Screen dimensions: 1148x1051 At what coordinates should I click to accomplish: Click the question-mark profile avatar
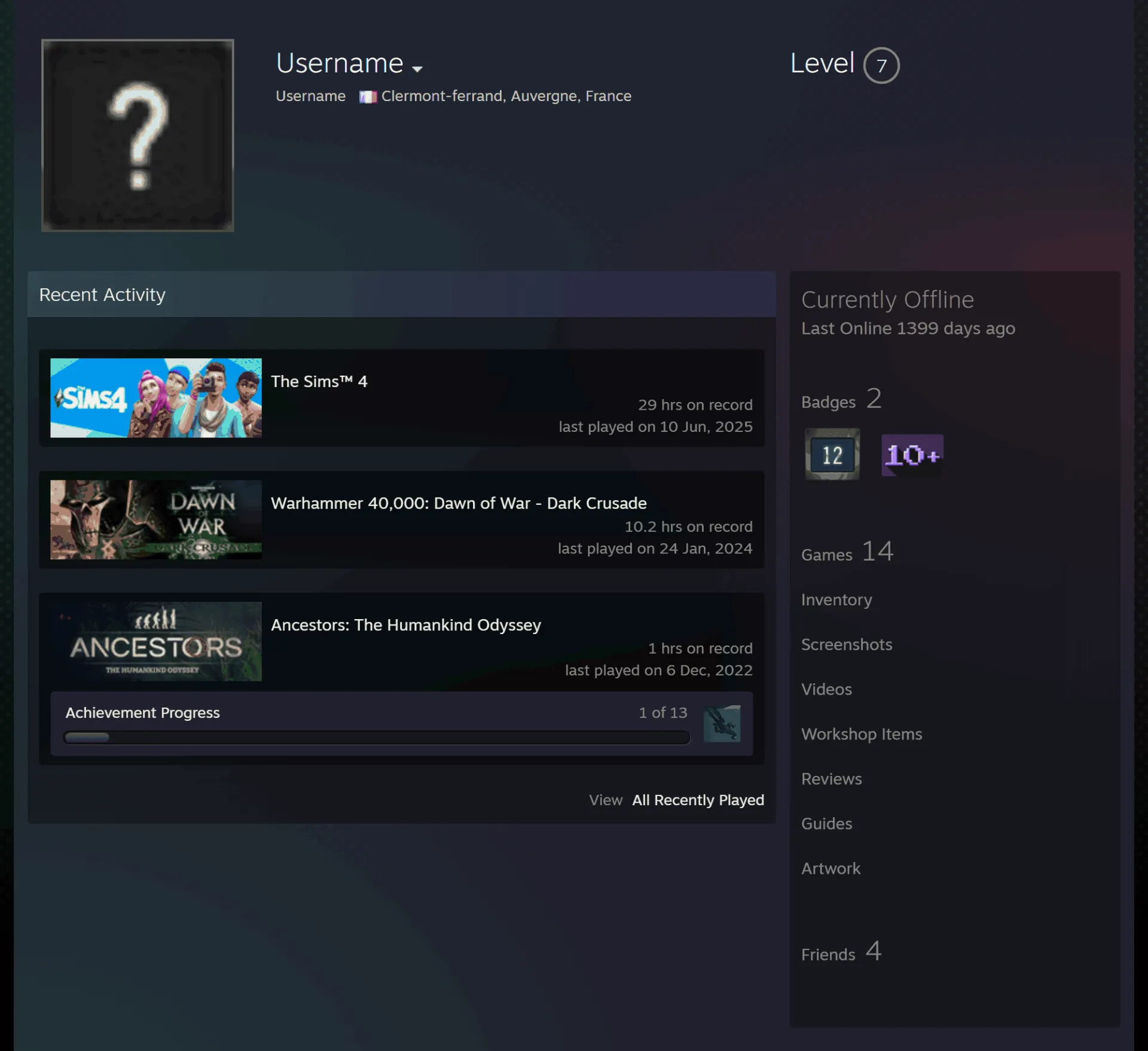click(x=138, y=135)
